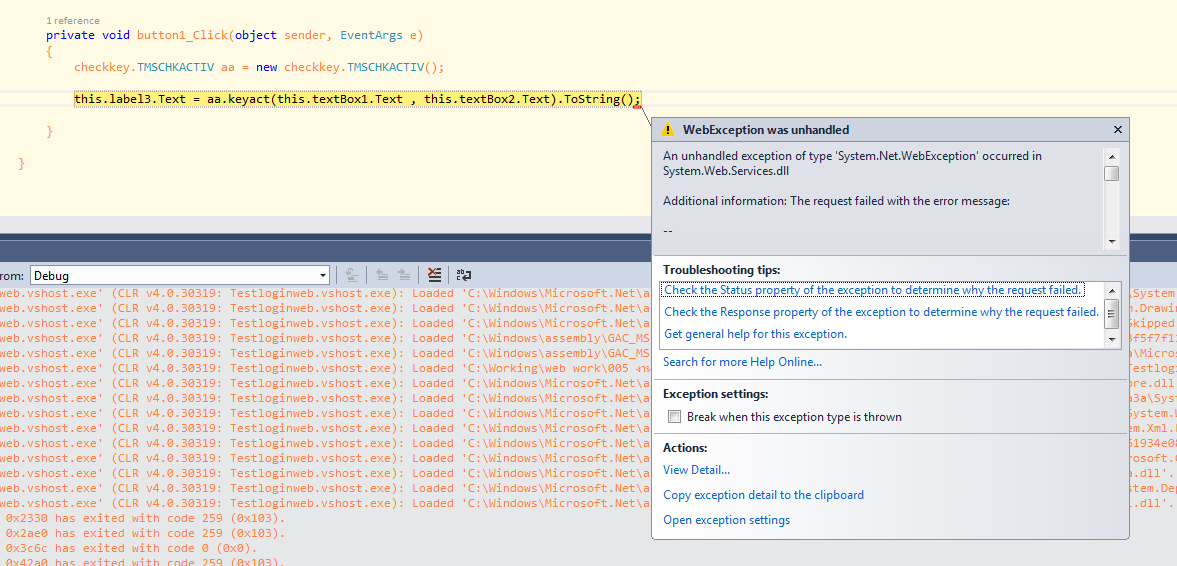This screenshot has height=566, width=1177.
Task: Copy exception detail to the clipboard
Action: point(763,495)
